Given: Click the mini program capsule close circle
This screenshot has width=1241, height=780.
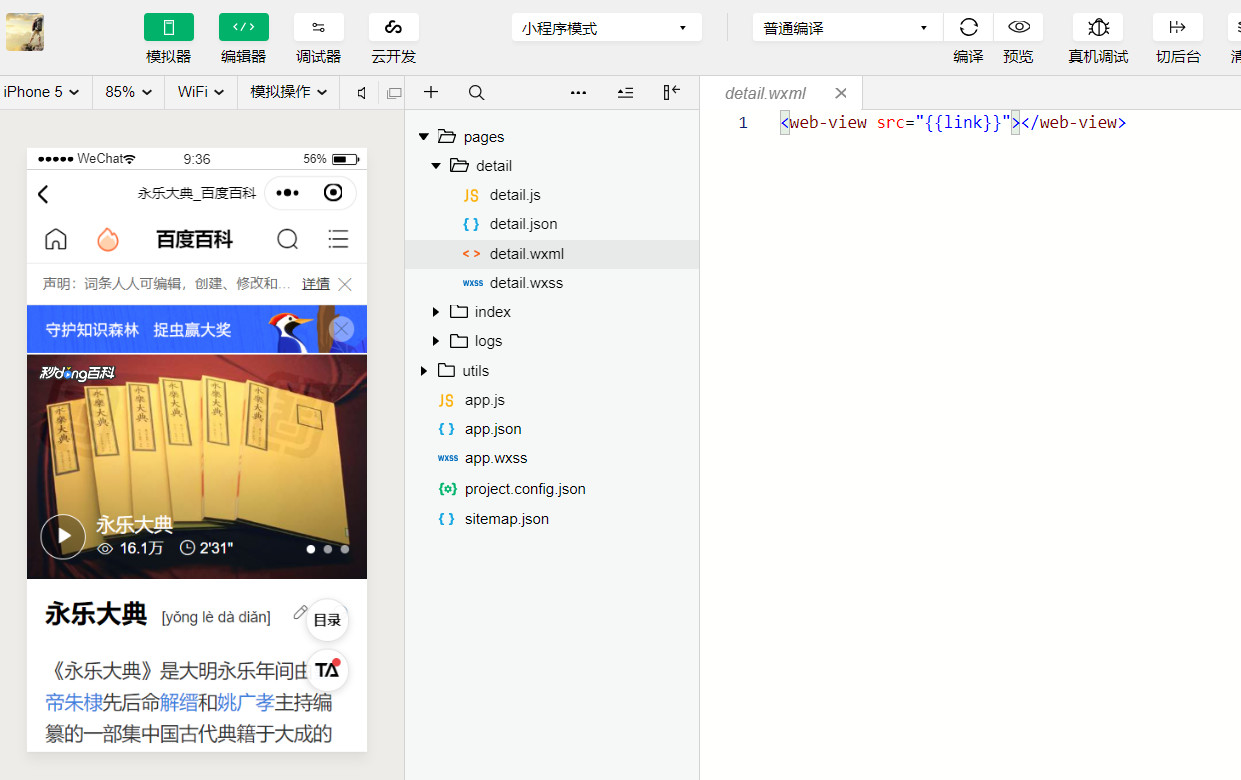Looking at the screenshot, I should pyautogui.click(x=334, y=193).
